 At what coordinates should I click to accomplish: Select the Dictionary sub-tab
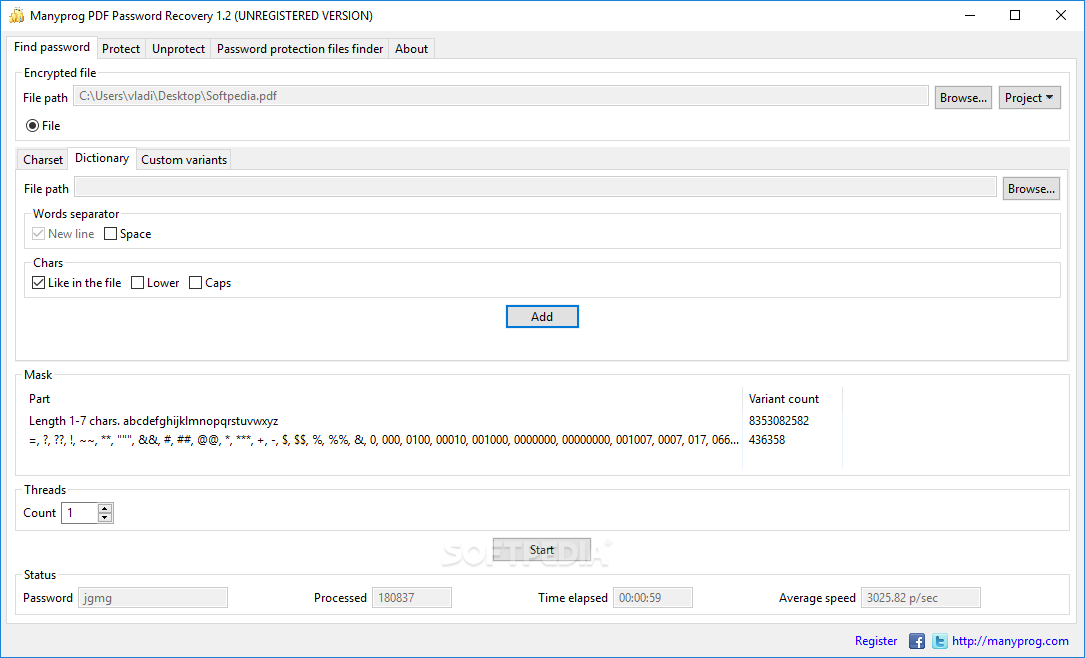point(102,158)
